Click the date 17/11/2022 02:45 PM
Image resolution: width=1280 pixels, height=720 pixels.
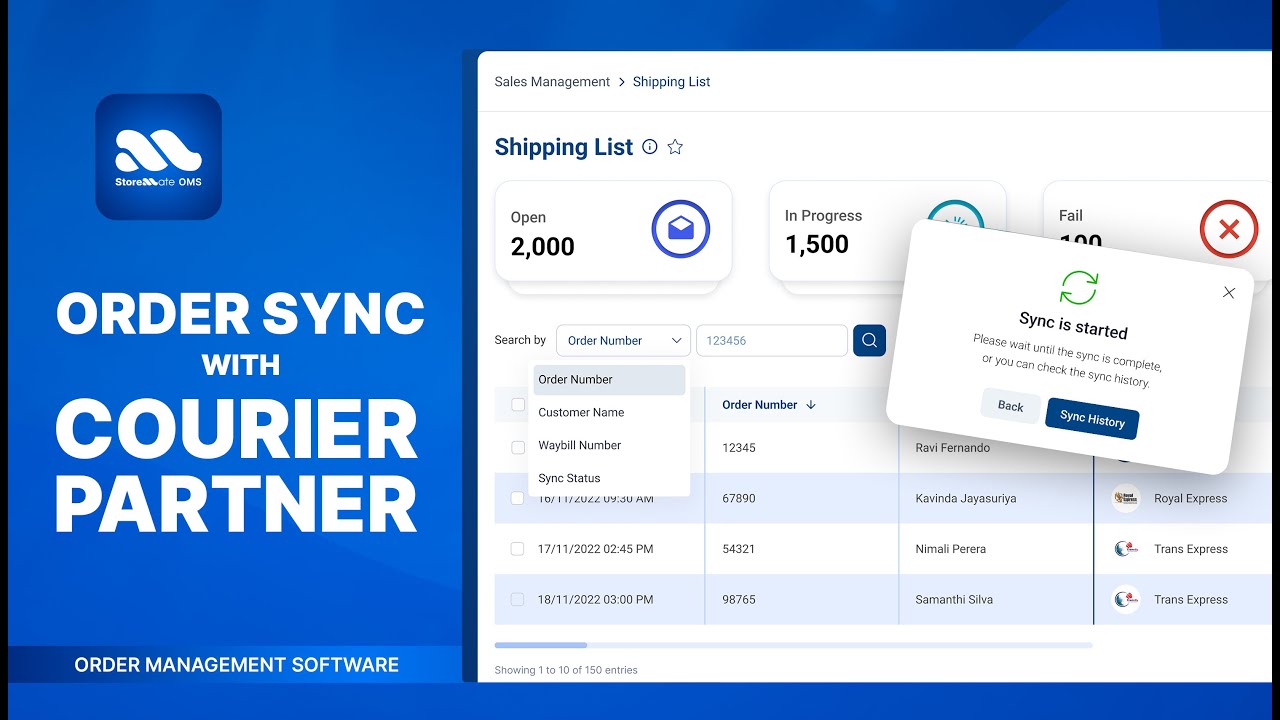(596, 549)
